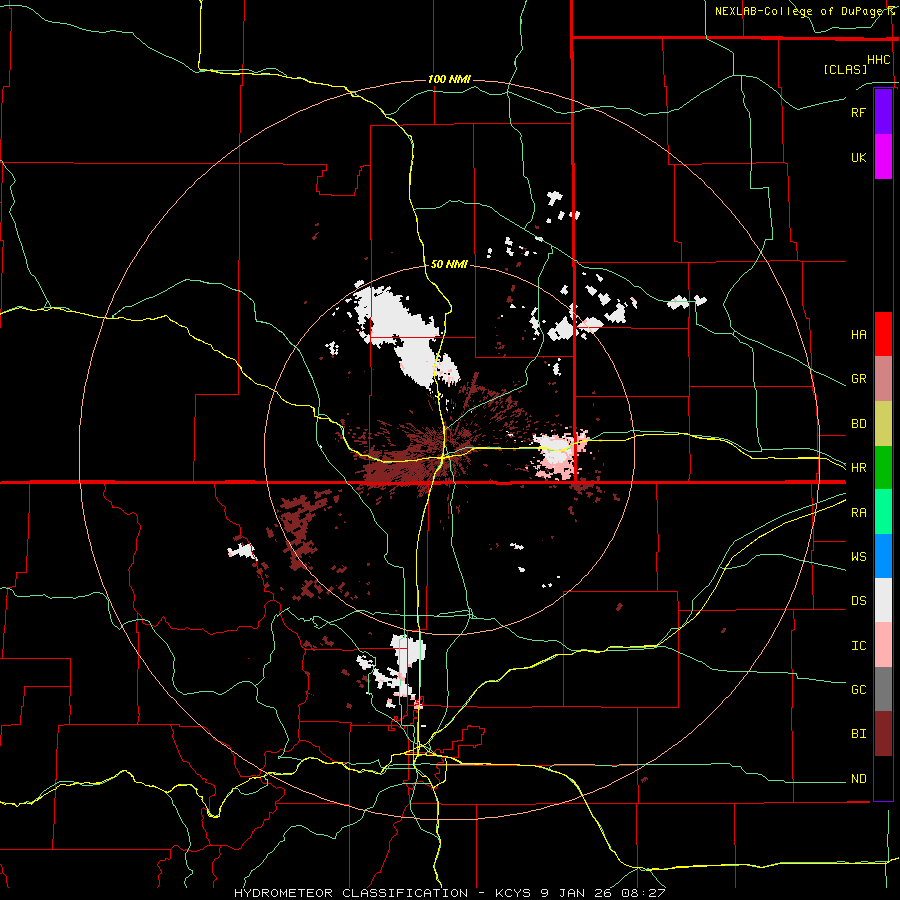Click the 100 NMI range ring label
900x900 pixels.
[x=449, y=79]
